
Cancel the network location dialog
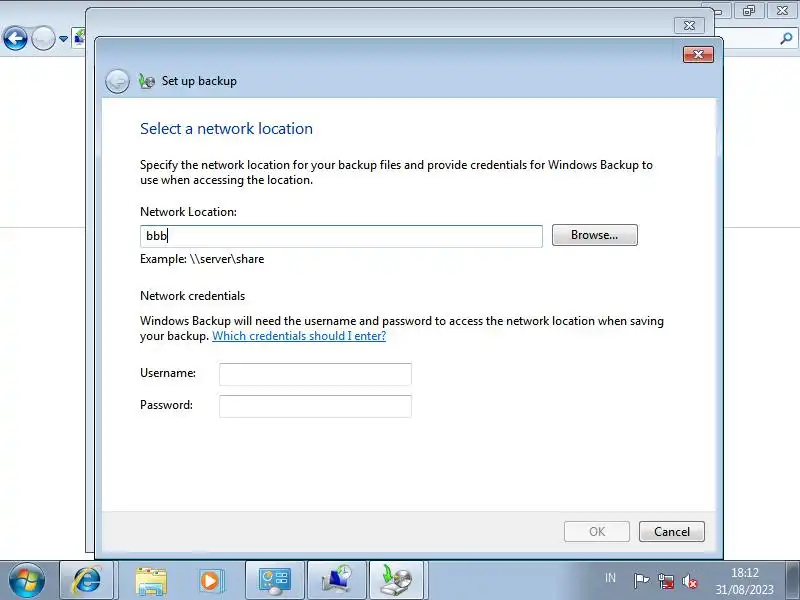[x=671, y=532]
